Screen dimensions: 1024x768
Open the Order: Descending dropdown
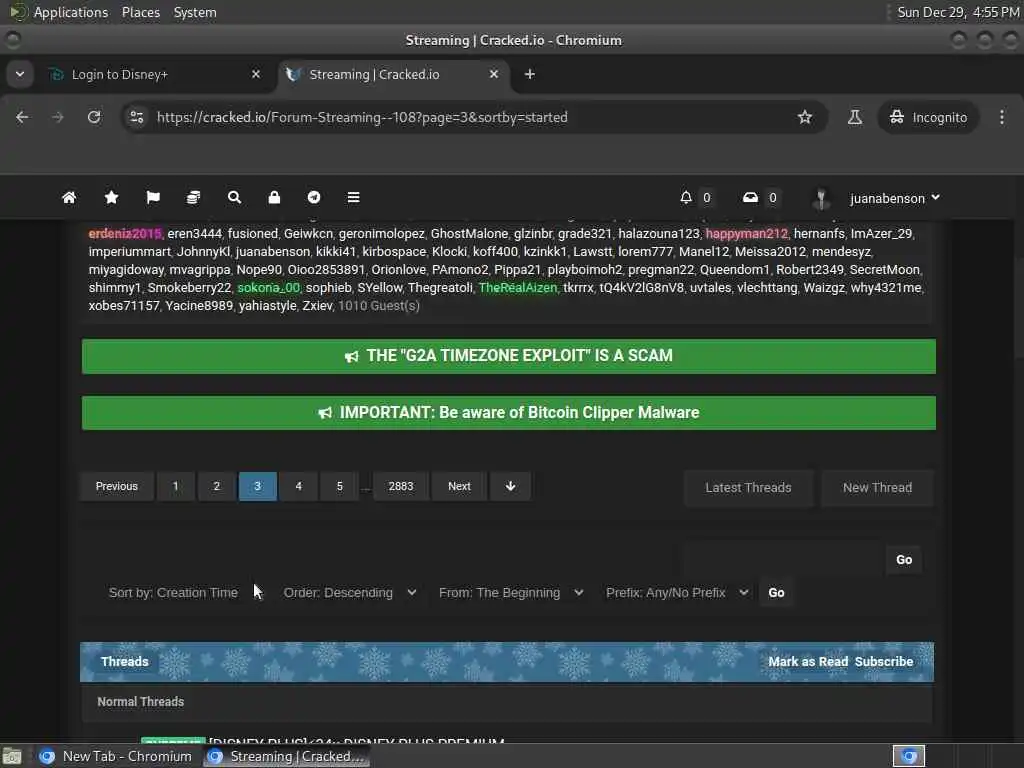coord(349,592)
